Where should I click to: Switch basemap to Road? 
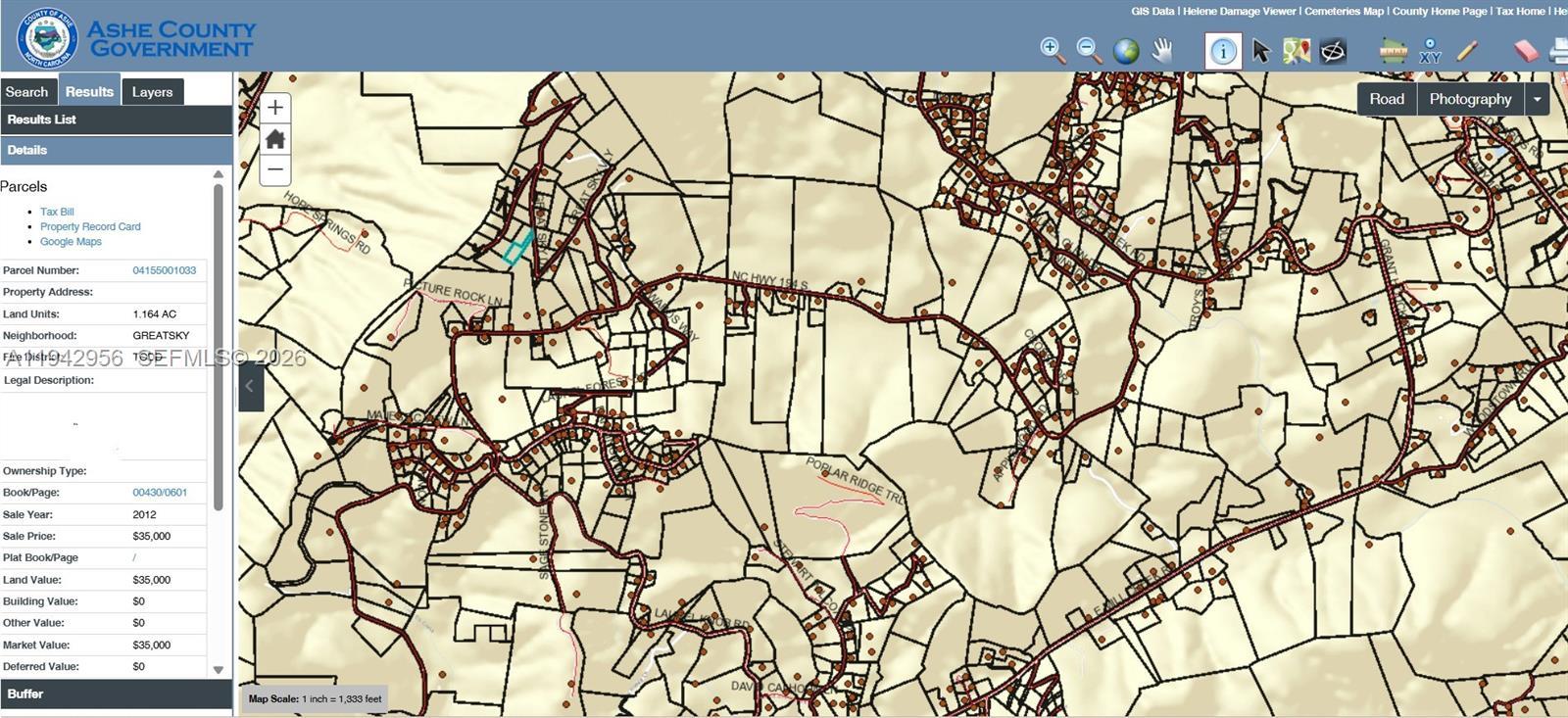click(x=1387, y=99)
